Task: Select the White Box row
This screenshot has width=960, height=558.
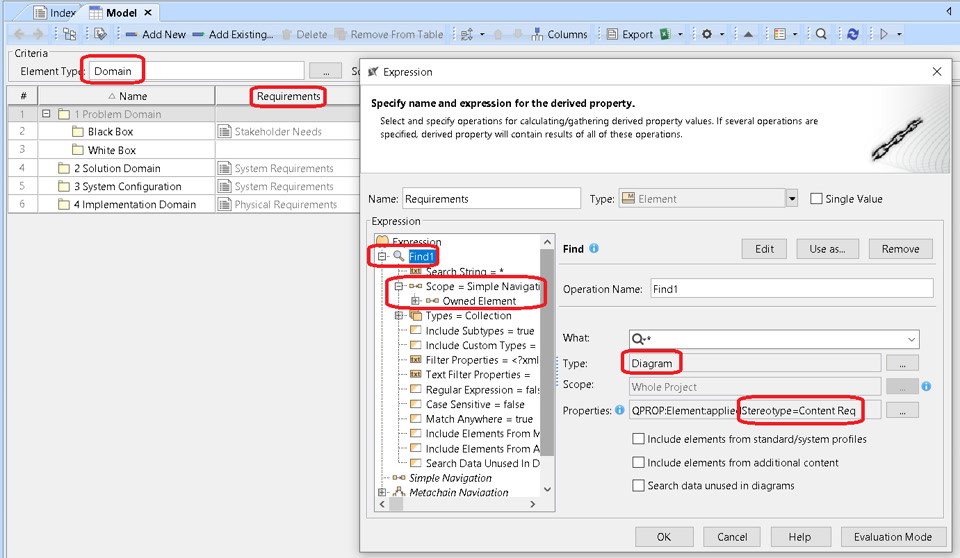Action: click(111, 150)
